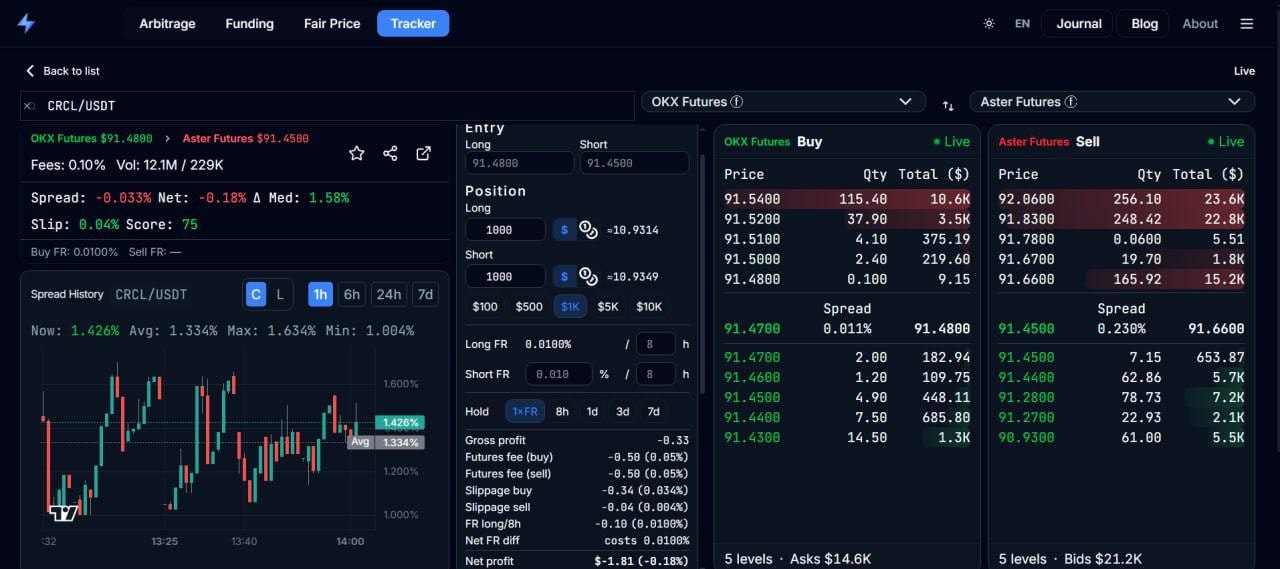Toggle the light/dark theme sun icon
The height and width of the screenshot is (569, 1280).
click(x=989, y=24)
